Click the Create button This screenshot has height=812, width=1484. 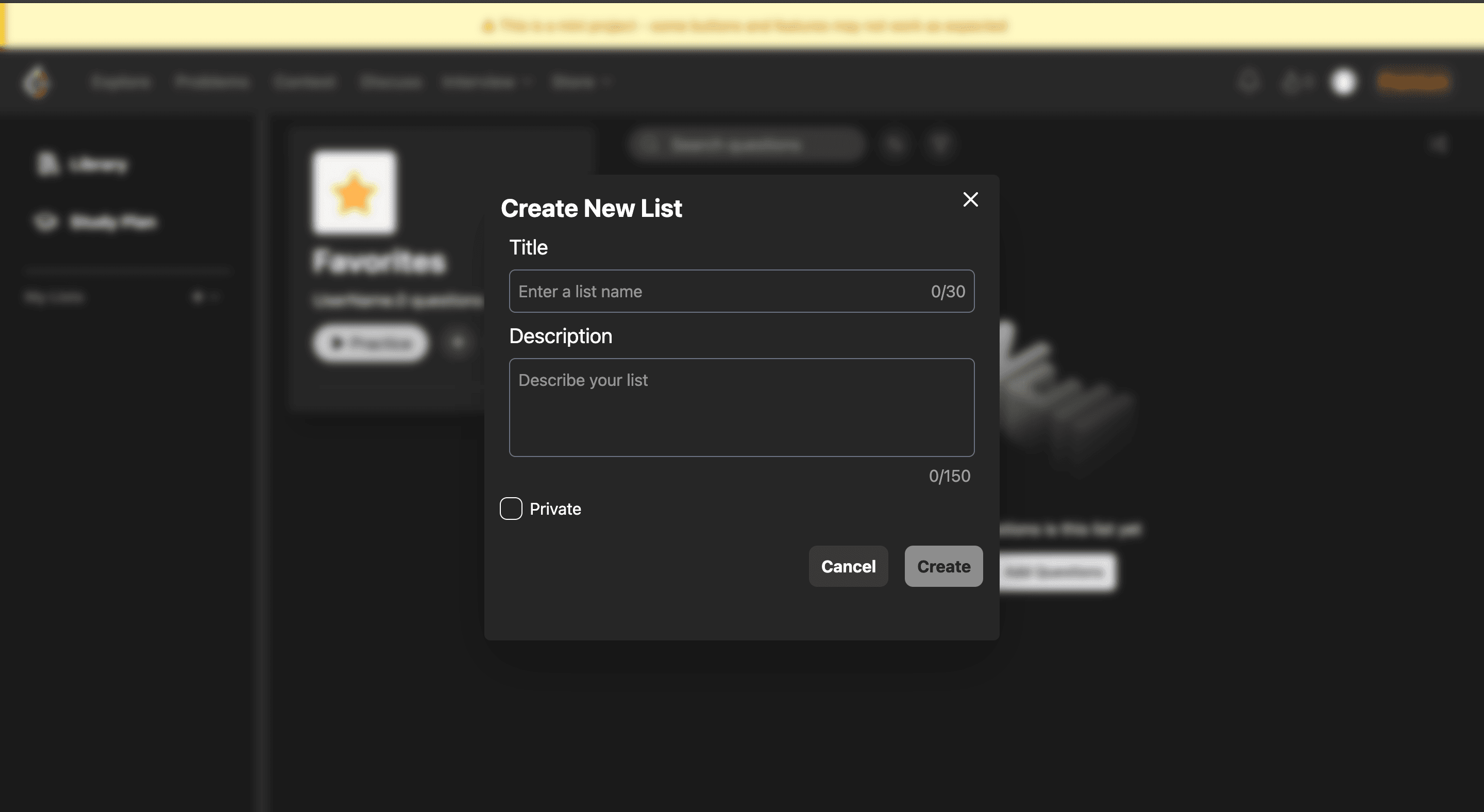pyautogui.click(x=943, y=566)
